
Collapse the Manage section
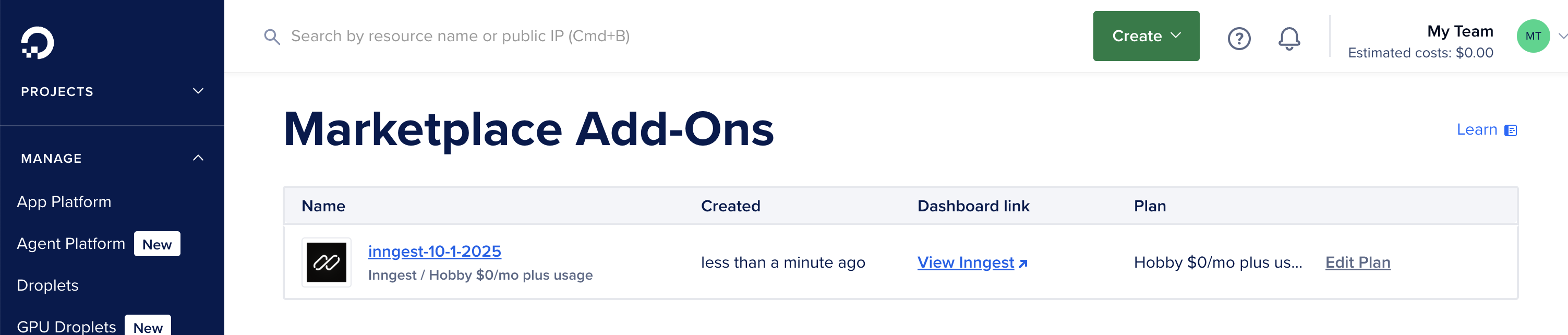point(198,158)
